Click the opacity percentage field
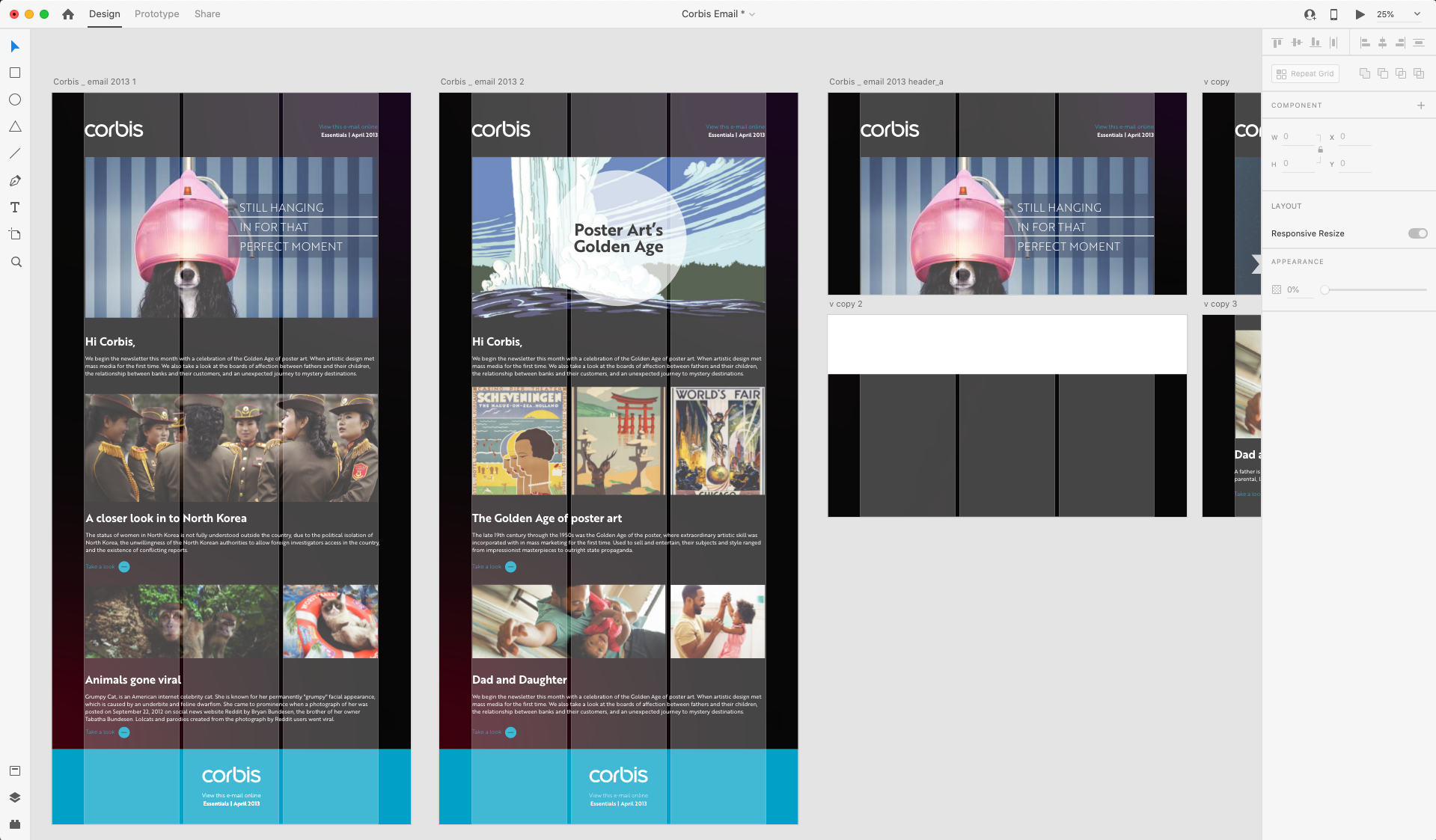This screenshot has height=840, width=1436. (1299, 289)
